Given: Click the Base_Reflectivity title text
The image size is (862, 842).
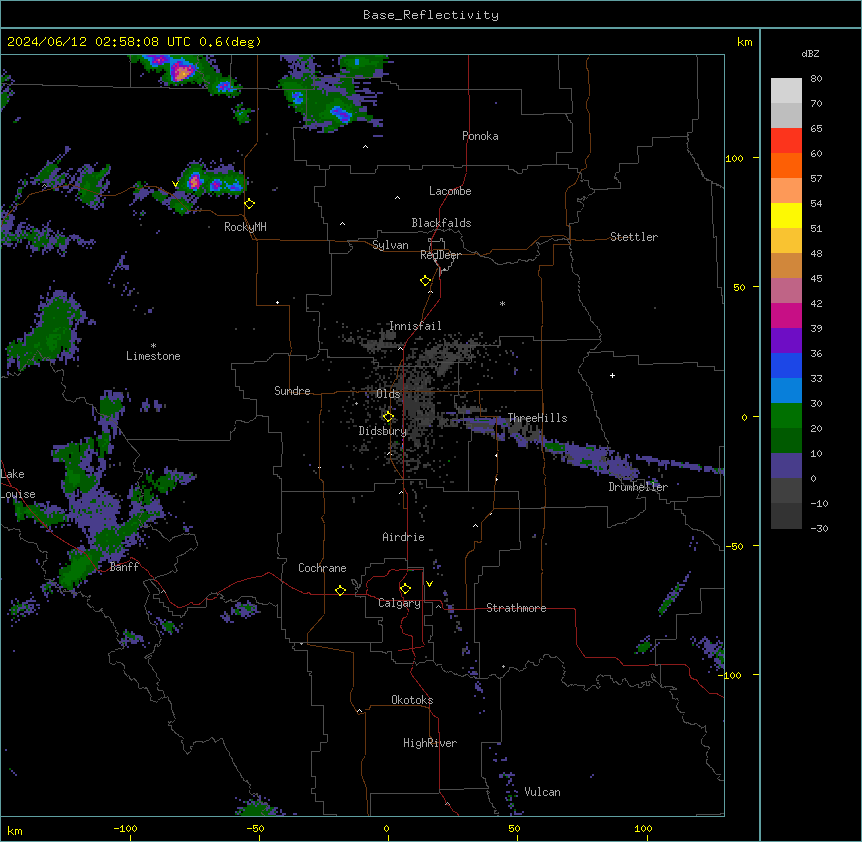Looking at the screenshot, I should pos(431,15).
